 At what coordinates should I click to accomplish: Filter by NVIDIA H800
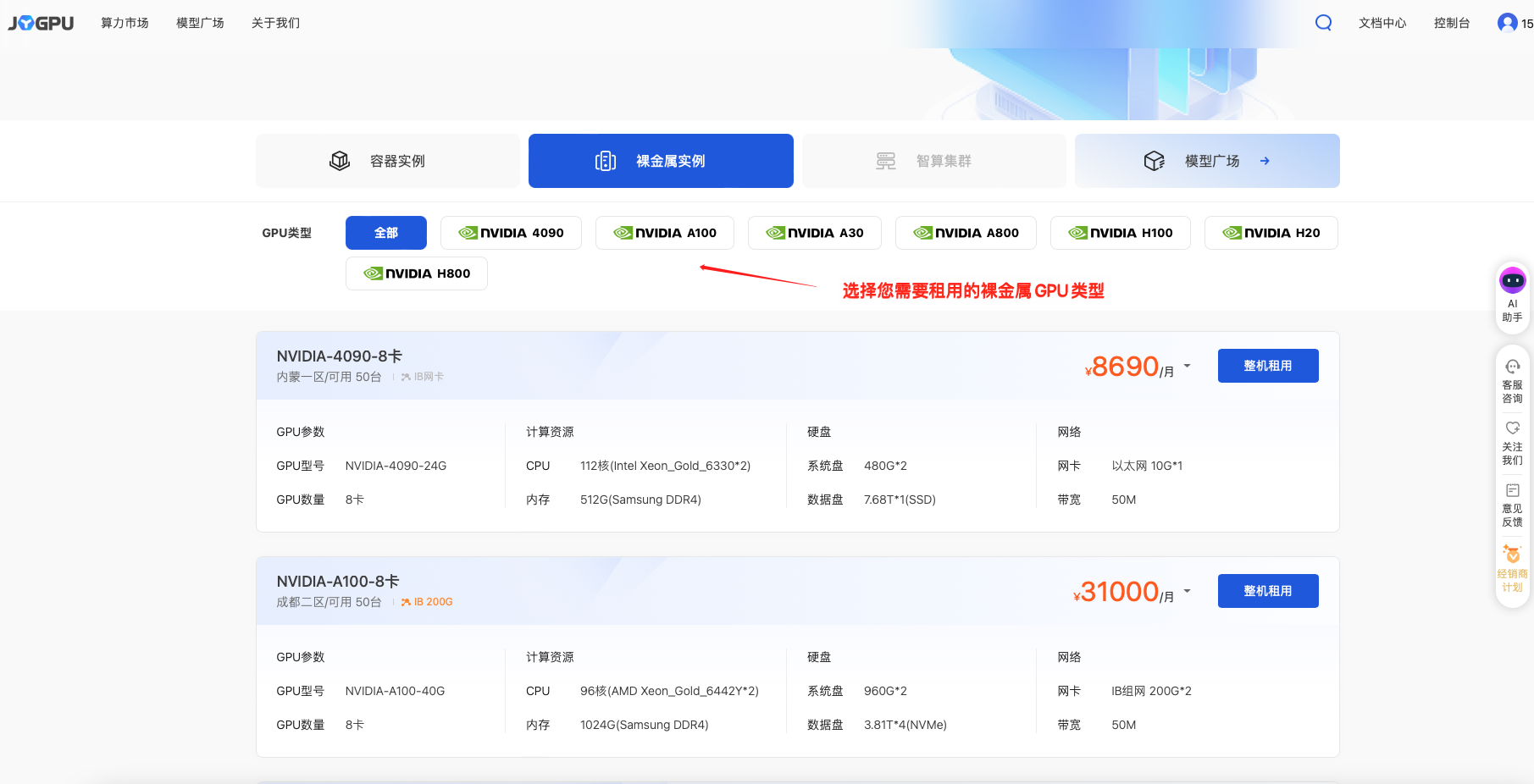pyautogui.click(x=417, y=273)
